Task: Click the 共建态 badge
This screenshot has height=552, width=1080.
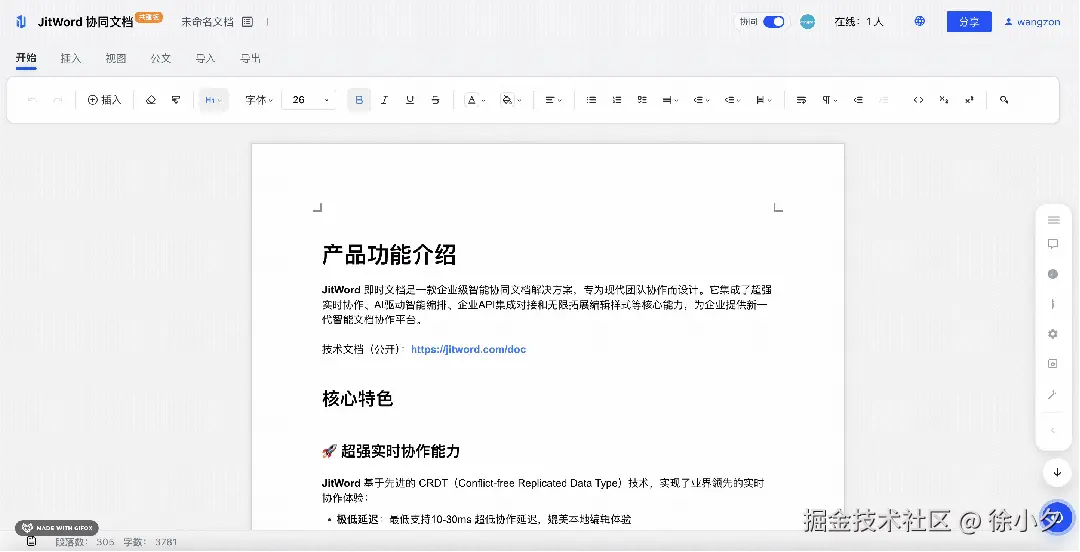Action: [149, 17]
